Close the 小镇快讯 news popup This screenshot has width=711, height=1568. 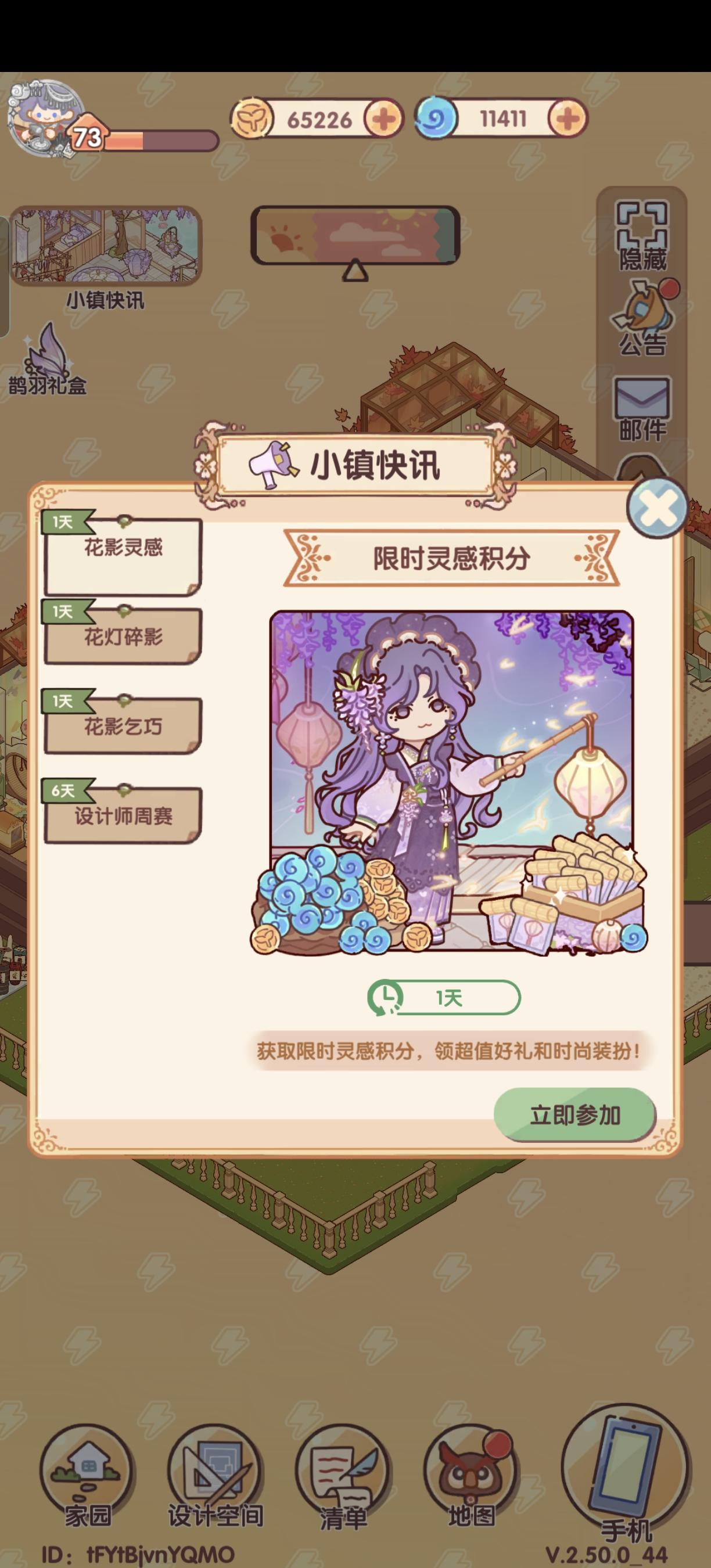658,508
